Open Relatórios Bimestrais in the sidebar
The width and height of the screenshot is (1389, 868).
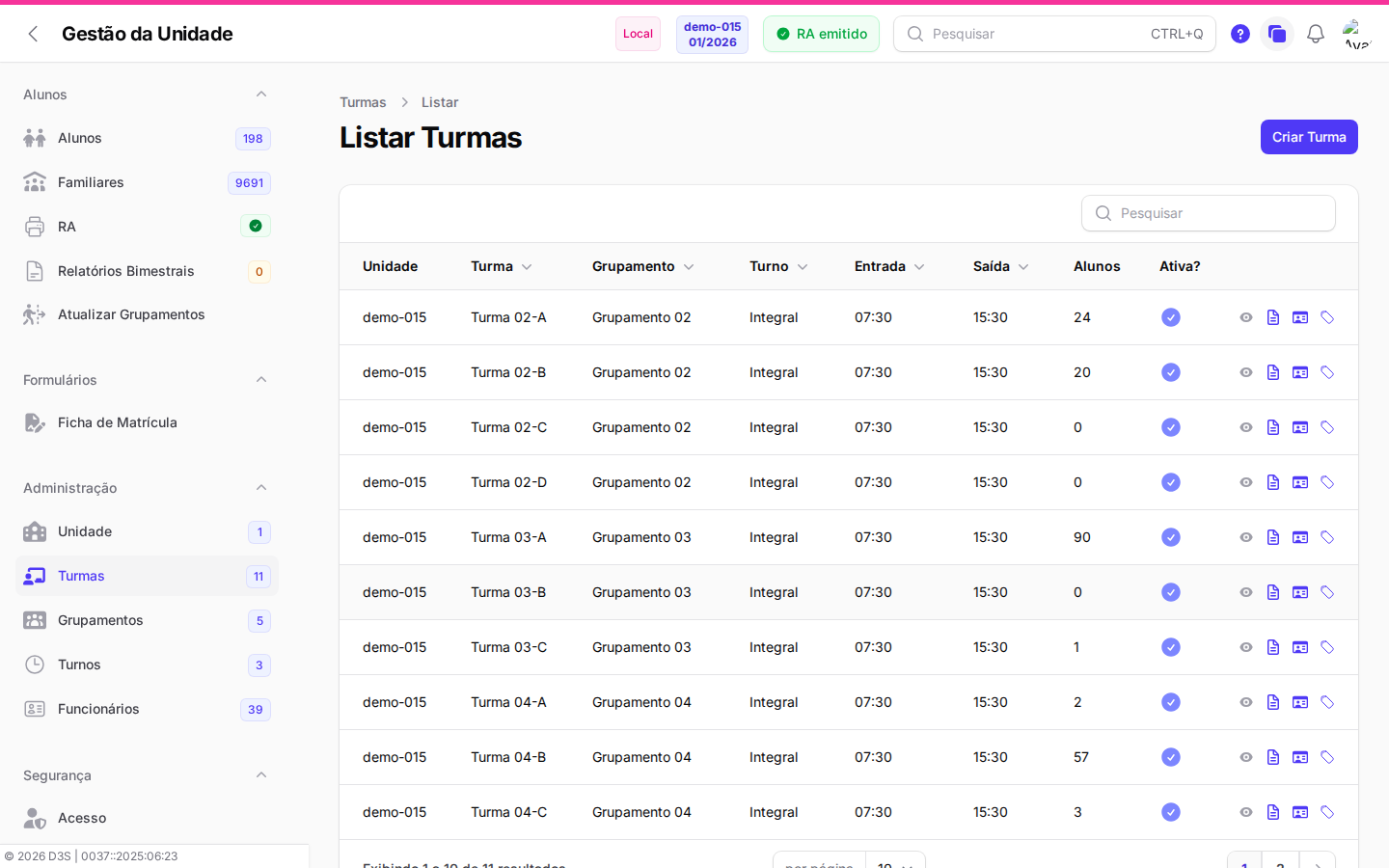[147, 271]
